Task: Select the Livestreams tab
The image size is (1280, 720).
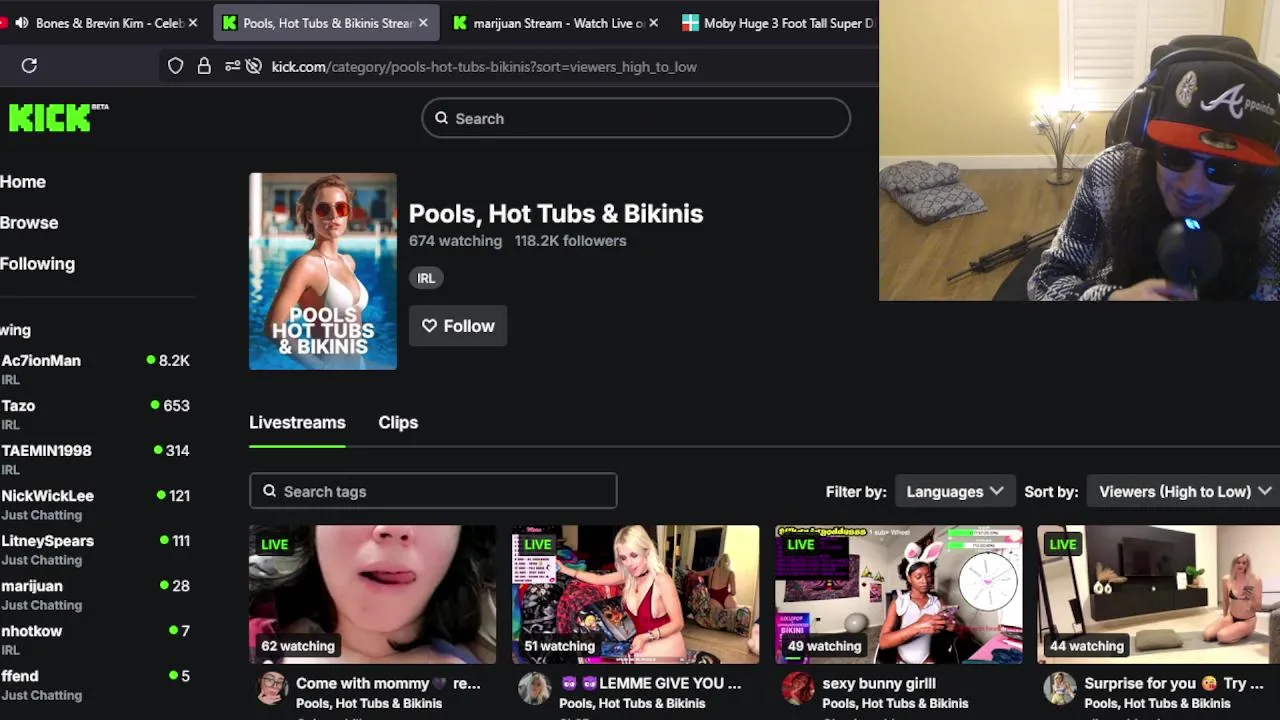Action: pos(297,422)
